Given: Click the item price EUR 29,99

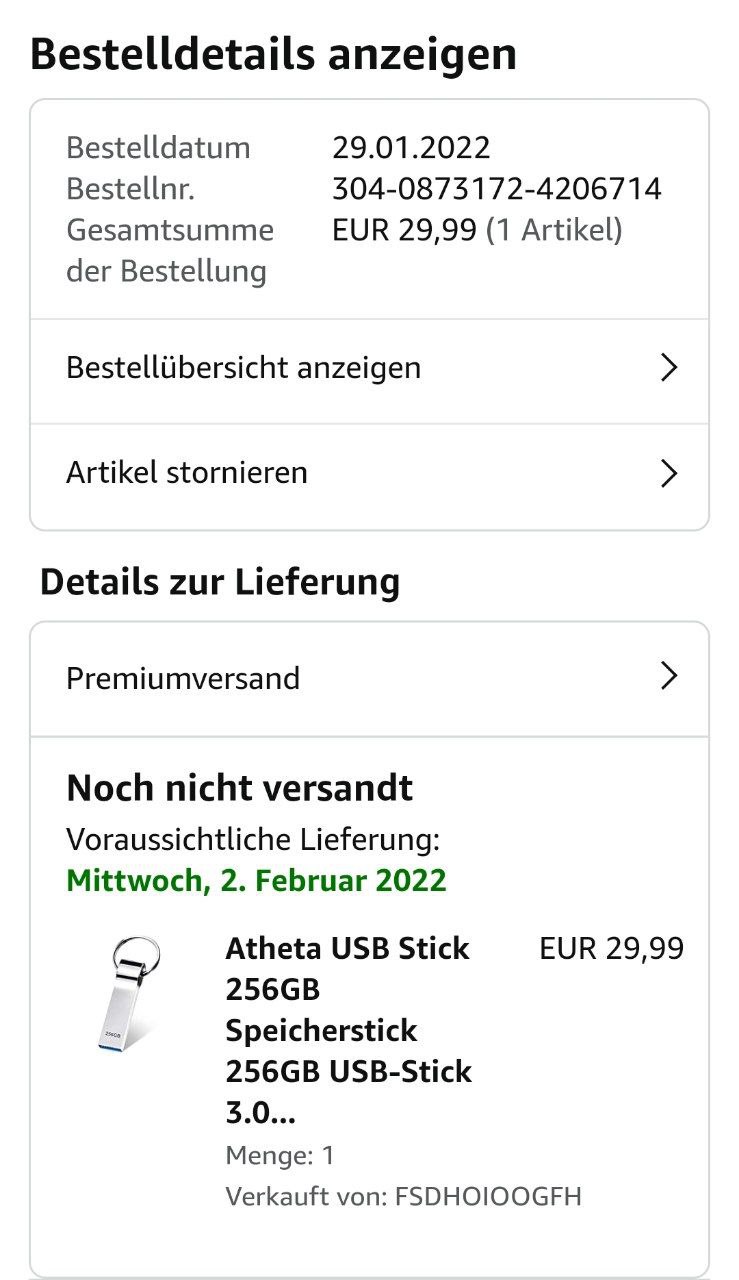Looking at the screenshot, I should pyautogui.click(x=611, y=948).
